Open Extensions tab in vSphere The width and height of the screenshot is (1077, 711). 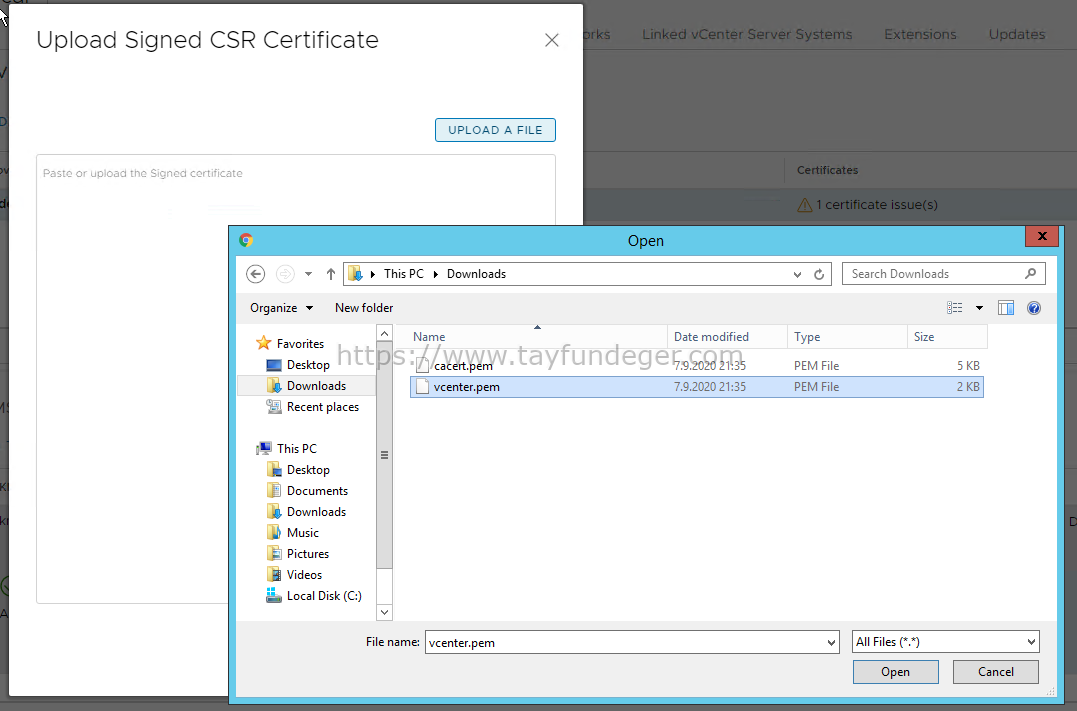pos(920,34)
